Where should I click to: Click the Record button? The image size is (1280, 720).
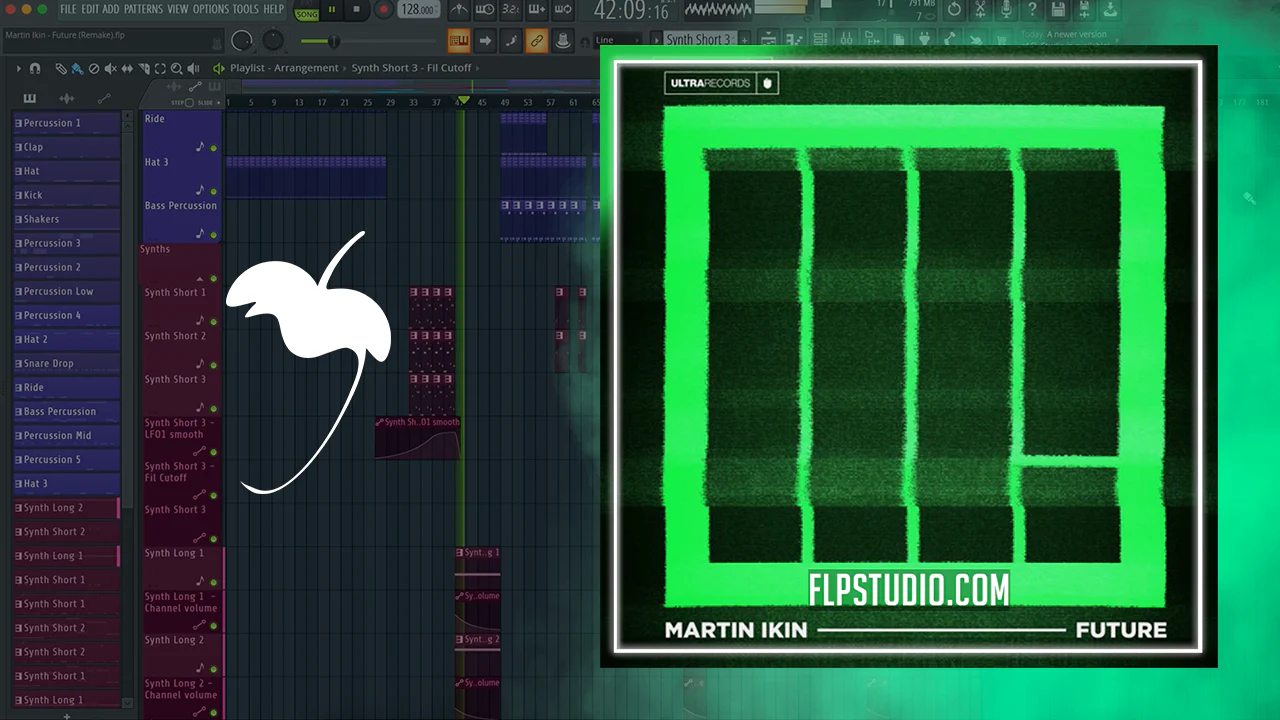(383, 10)
